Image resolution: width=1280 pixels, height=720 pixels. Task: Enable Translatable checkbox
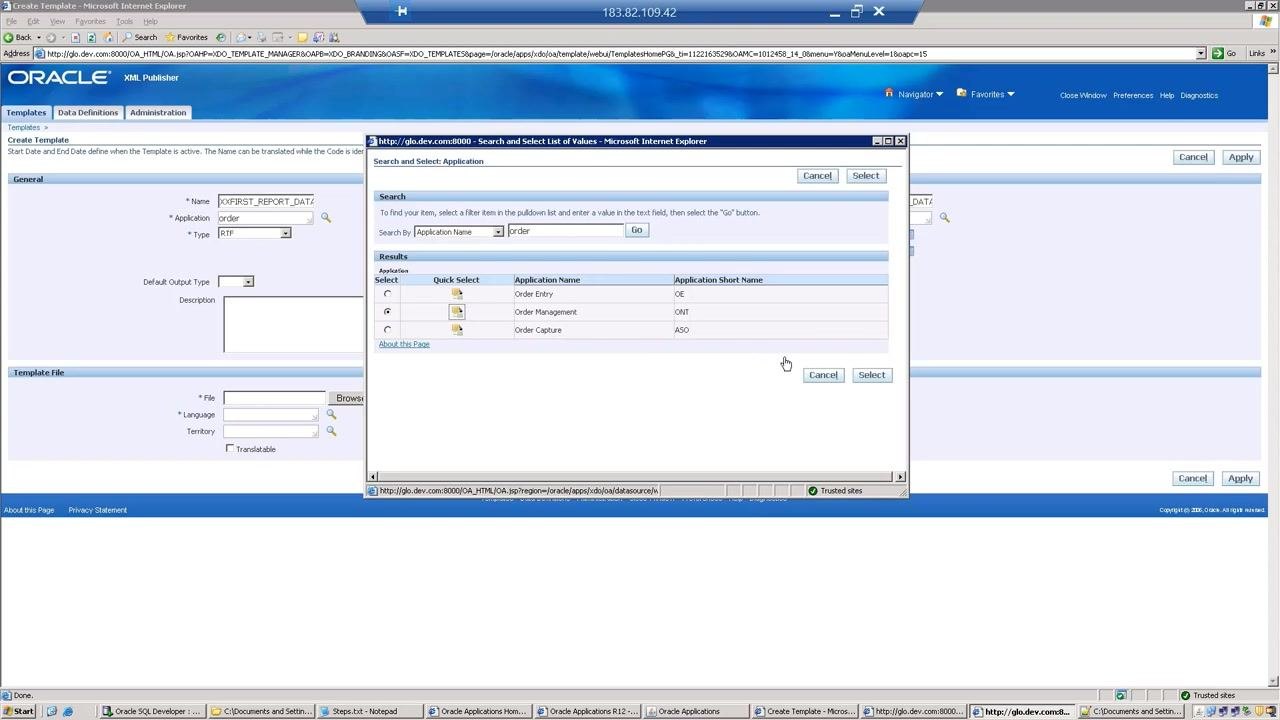pyautogui.click(x=230, y=449)
